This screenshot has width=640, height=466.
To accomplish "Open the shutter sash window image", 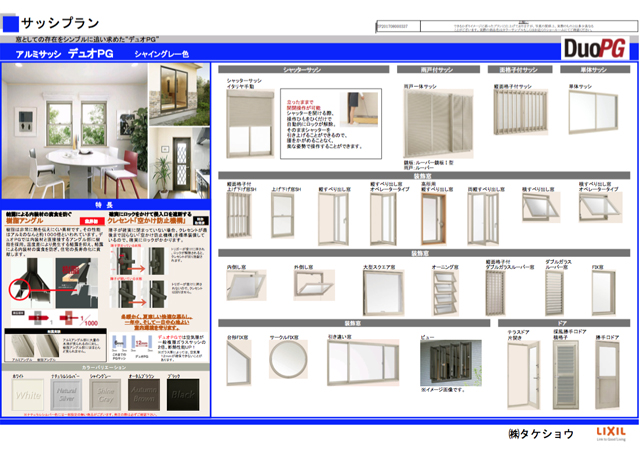I will point(250,124).
